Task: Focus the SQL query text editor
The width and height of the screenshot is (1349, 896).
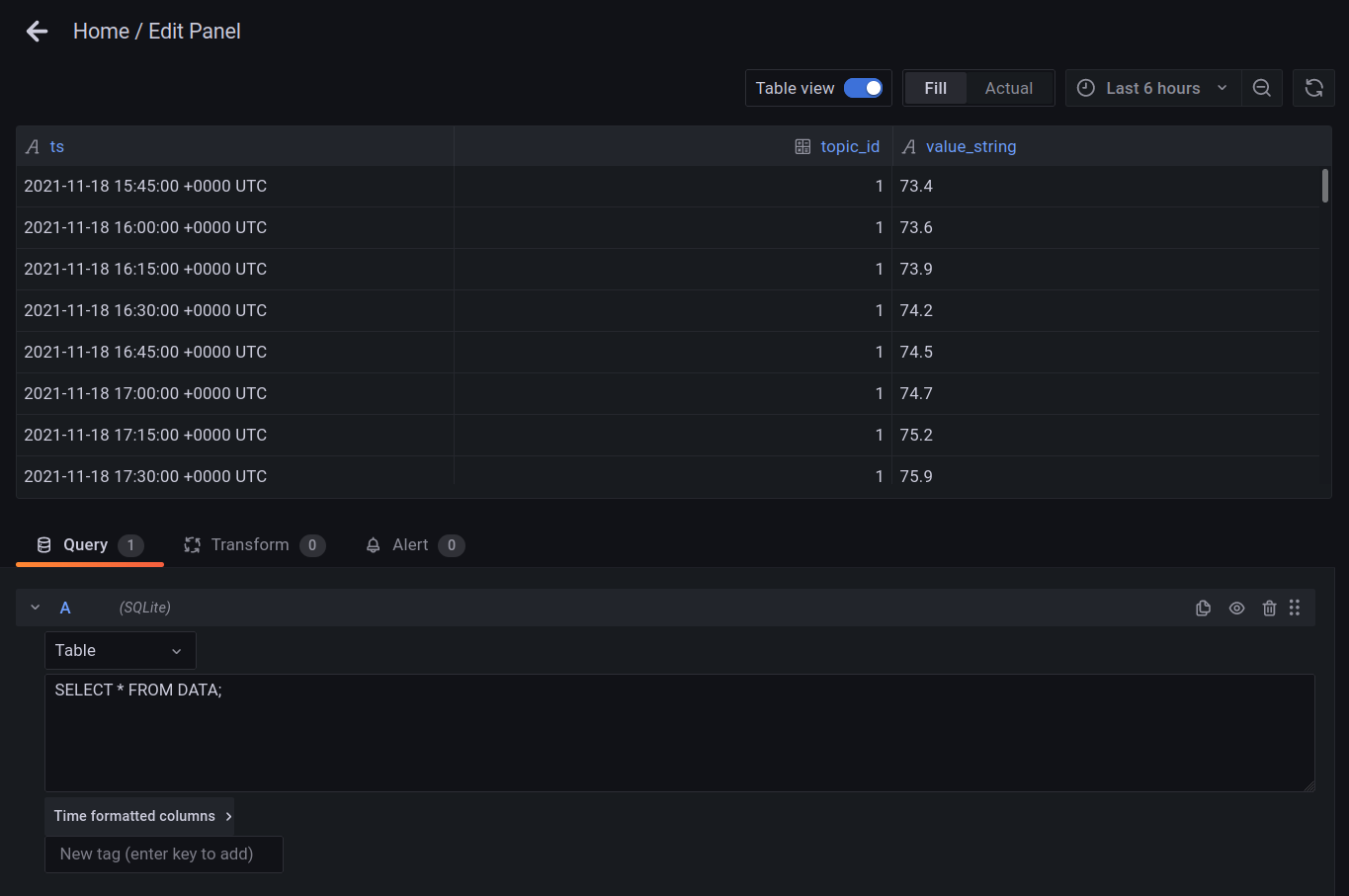Action: [680, 733]
